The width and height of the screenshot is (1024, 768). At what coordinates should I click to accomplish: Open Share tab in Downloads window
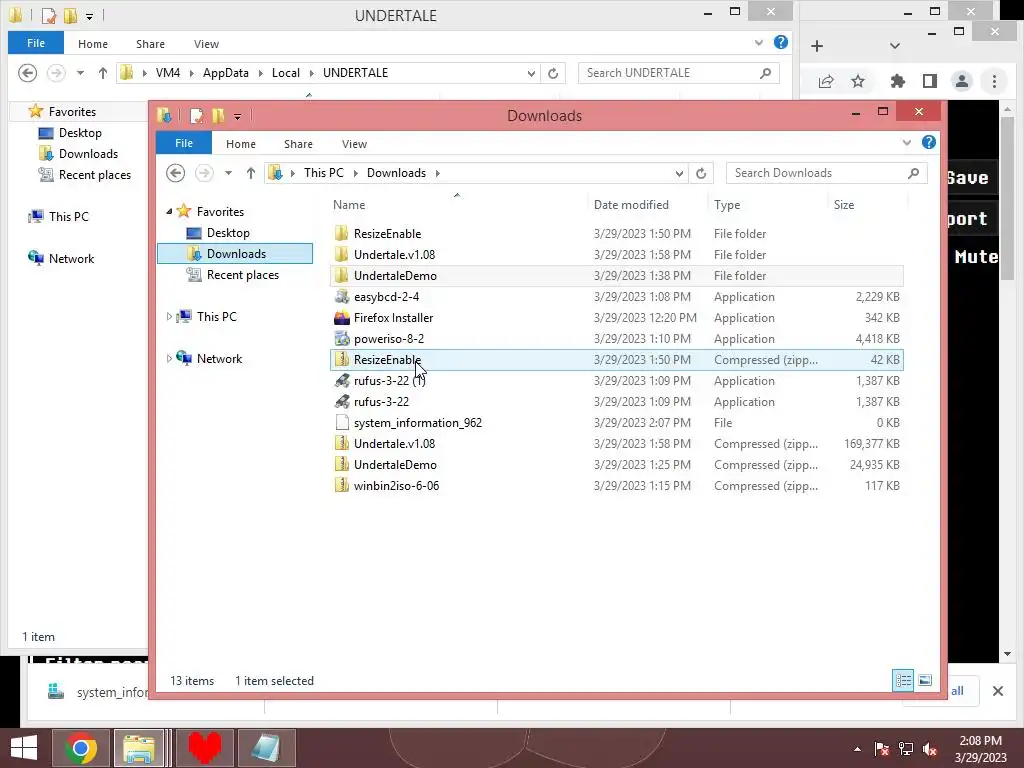298,144
